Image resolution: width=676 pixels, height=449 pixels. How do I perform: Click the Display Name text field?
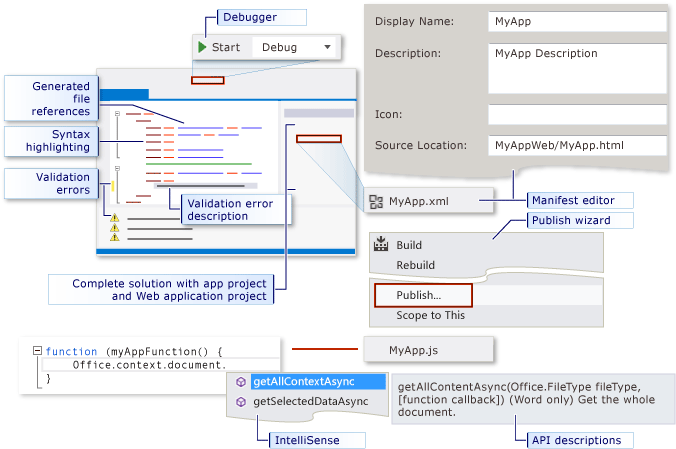point(577,21)
